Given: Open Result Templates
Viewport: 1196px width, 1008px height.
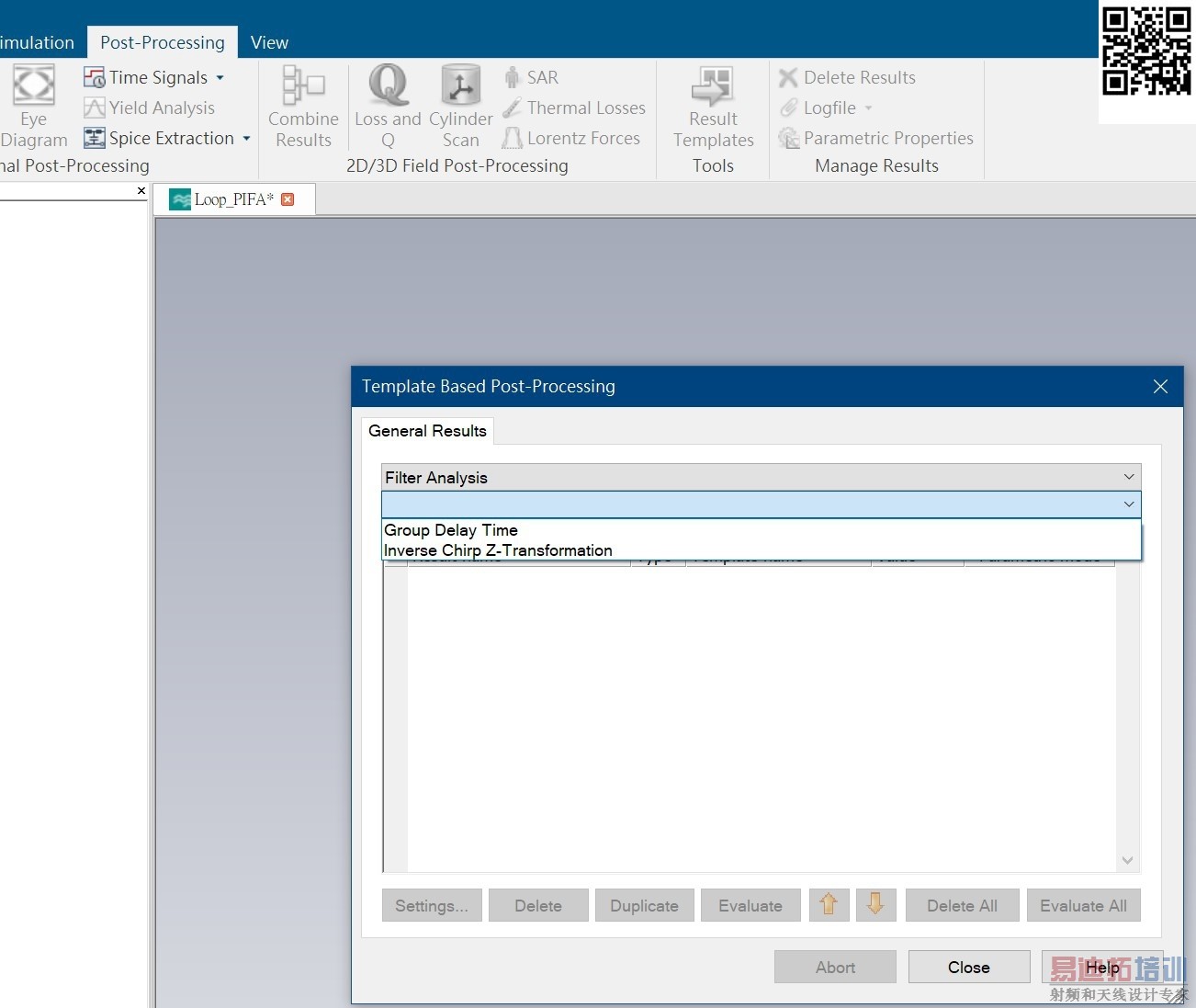Looking at the screenshot, I should (713, 107).
